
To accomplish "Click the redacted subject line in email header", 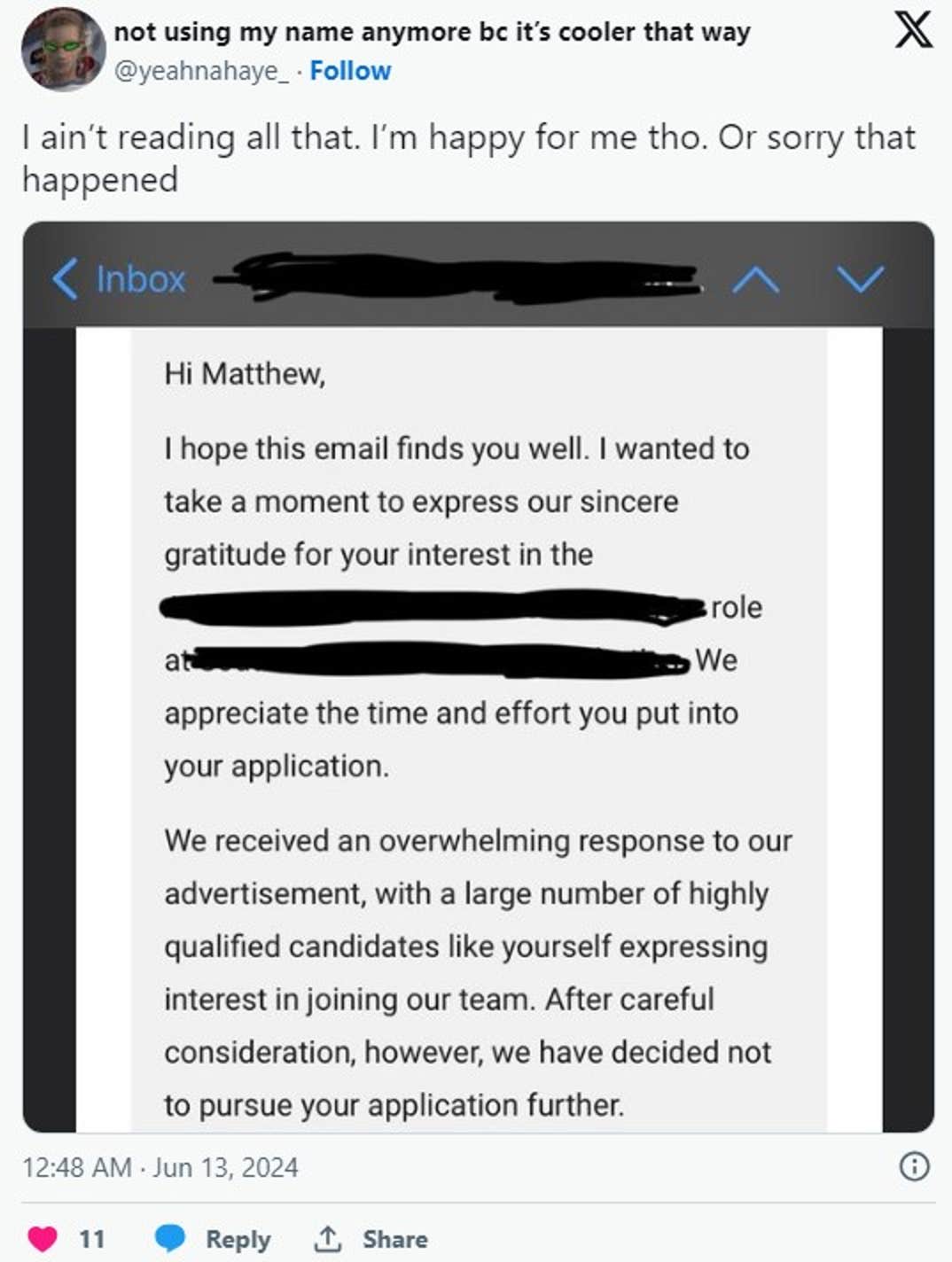I will pyautogui.click(x=456, y=277).
